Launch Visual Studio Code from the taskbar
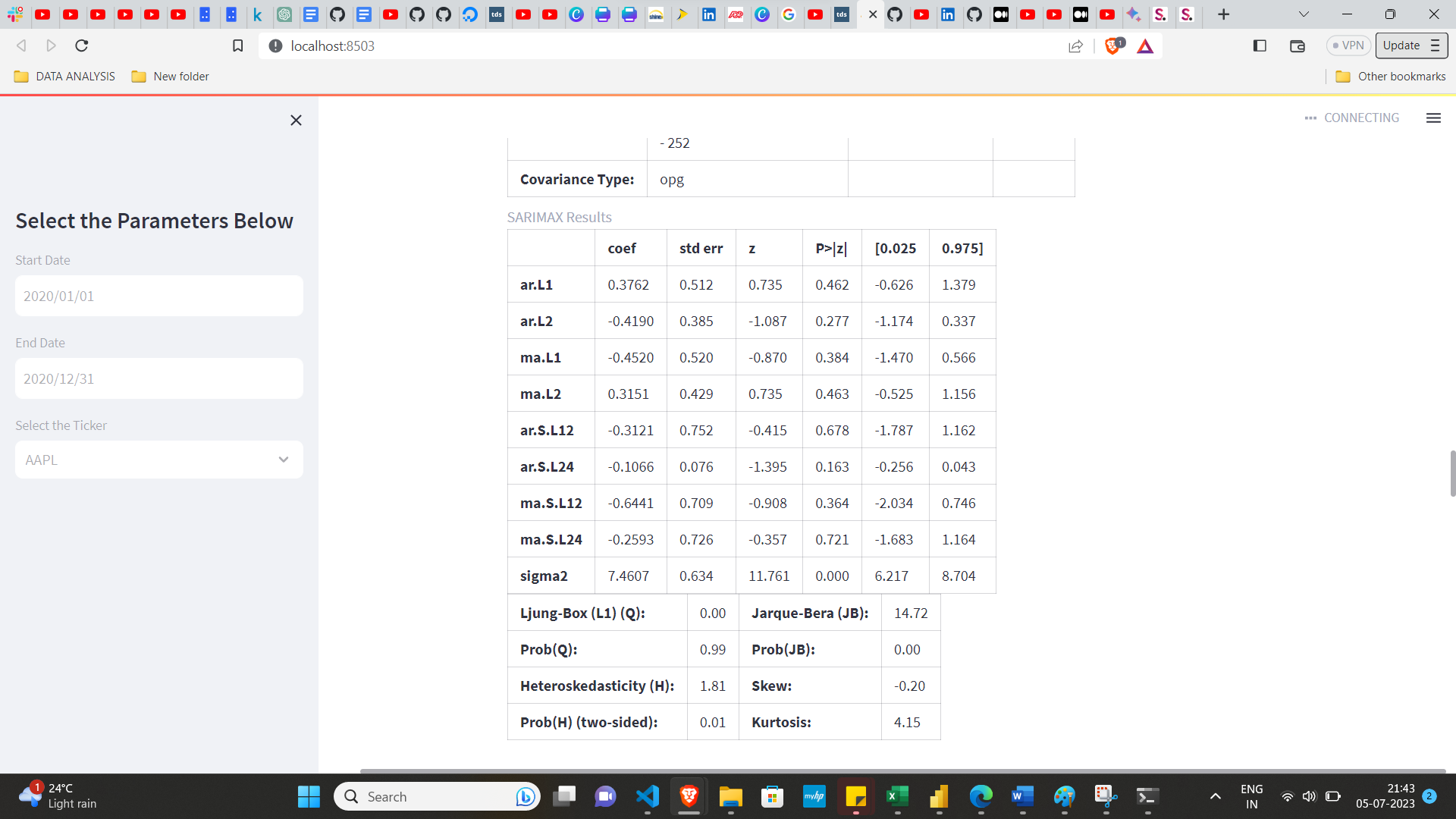Image resolution: width=1456 pixels, height=819 pixels. 647,796
